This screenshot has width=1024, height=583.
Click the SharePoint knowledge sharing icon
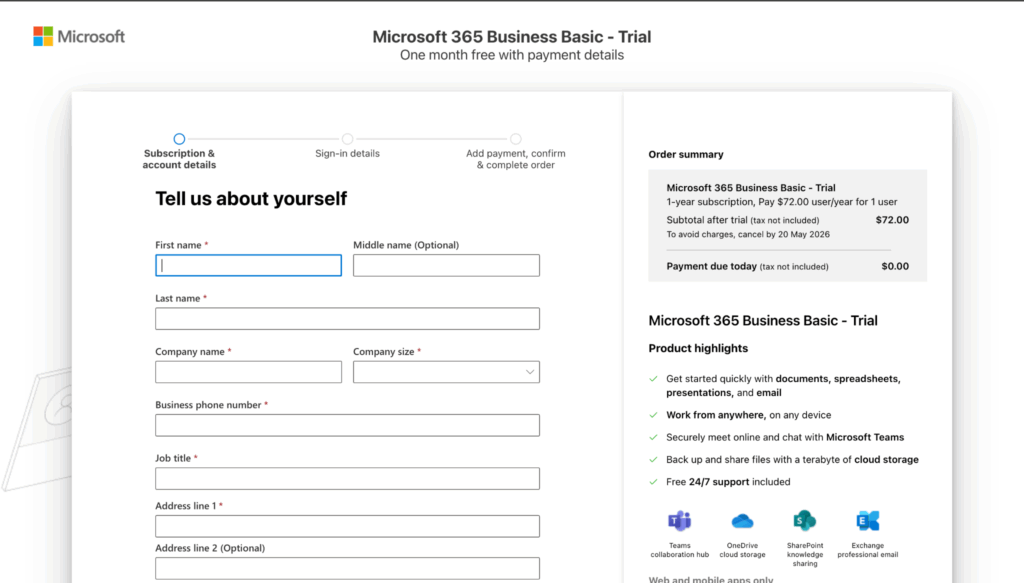pos(804,521)
